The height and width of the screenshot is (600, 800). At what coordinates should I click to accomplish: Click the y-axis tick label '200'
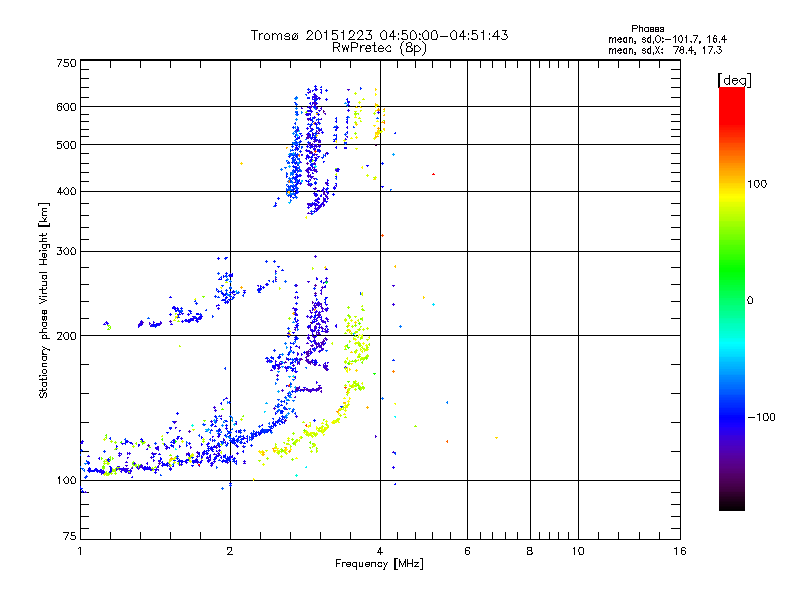point(66,336)
